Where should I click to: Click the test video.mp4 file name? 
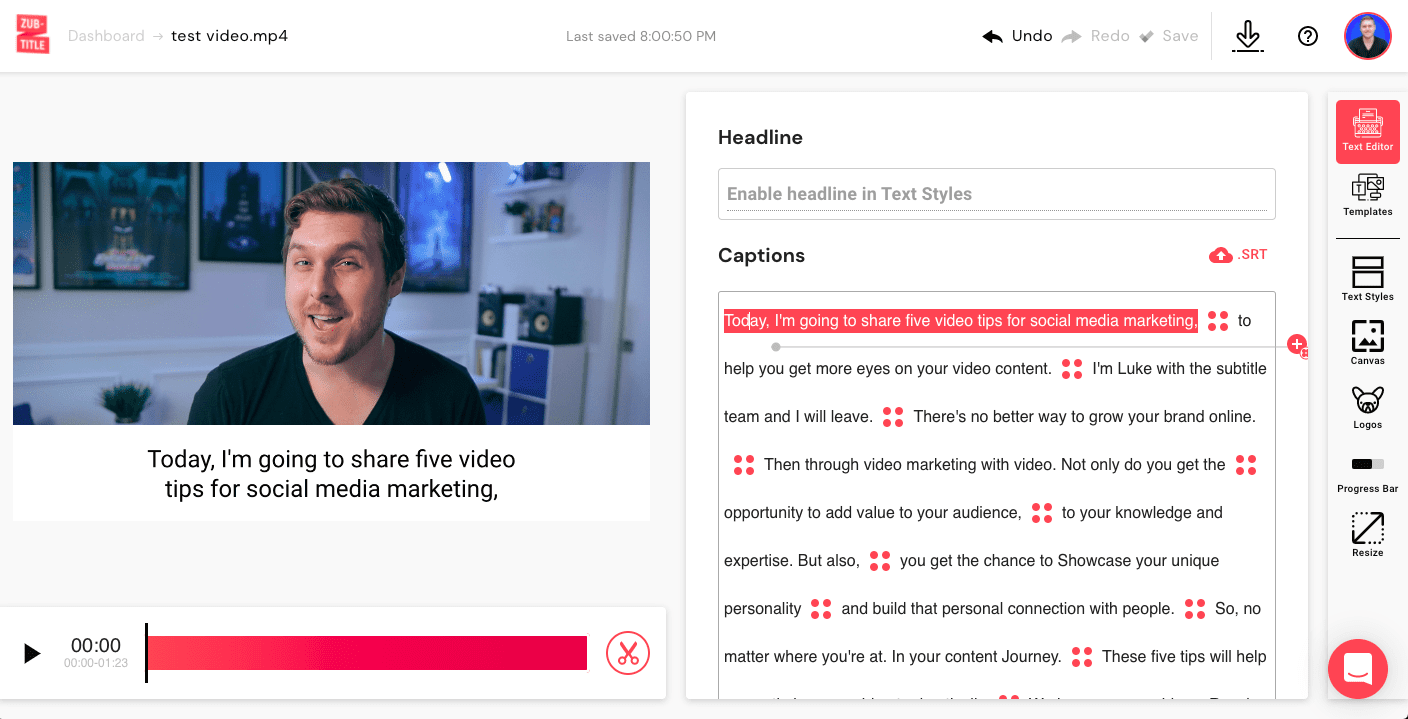pos(230,36)
